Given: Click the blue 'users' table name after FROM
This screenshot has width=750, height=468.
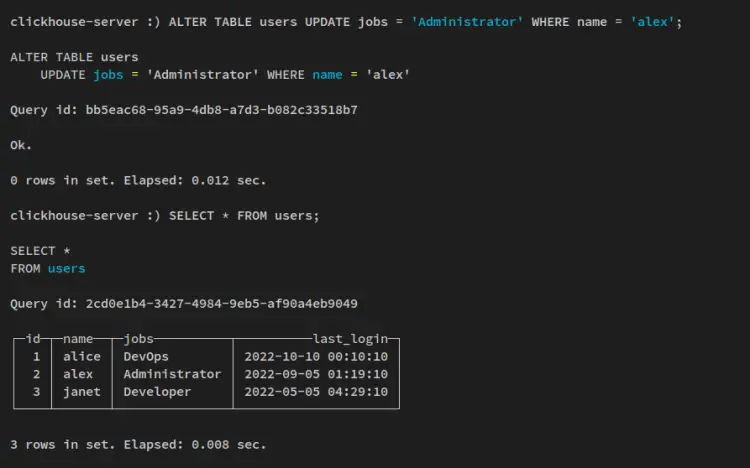Looking at the screenshot, I should 66,268.
